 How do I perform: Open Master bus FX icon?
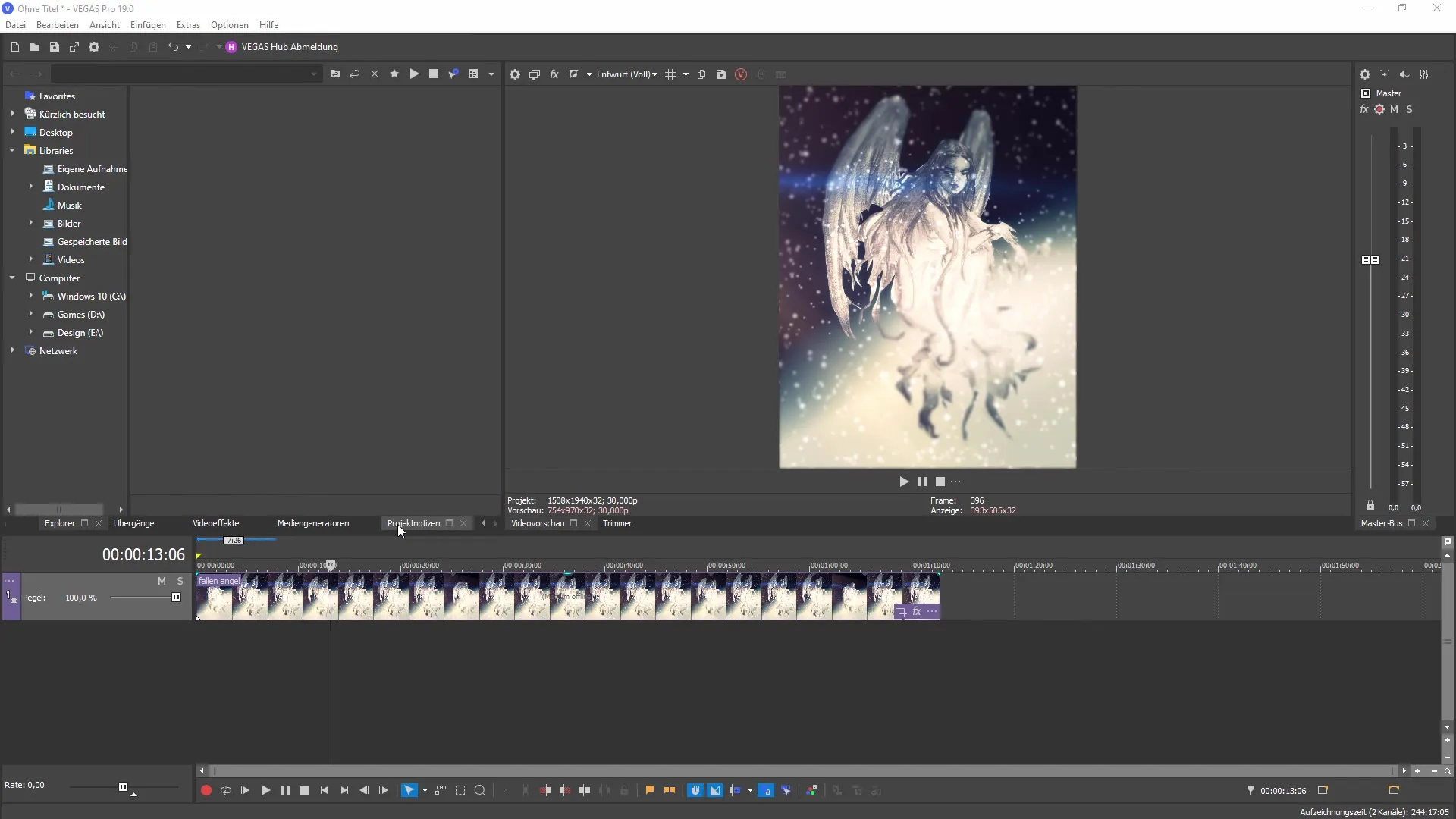click(x=1364, y=110)
